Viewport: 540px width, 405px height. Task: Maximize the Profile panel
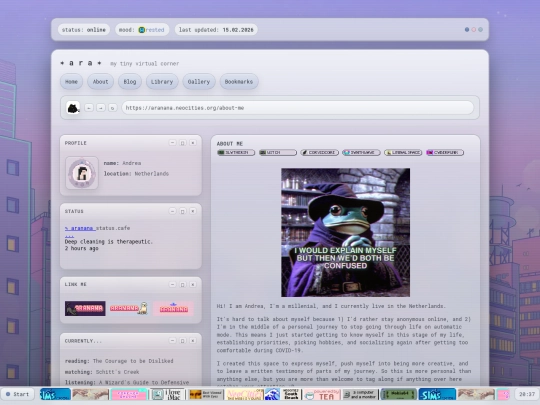click(183, 143)
